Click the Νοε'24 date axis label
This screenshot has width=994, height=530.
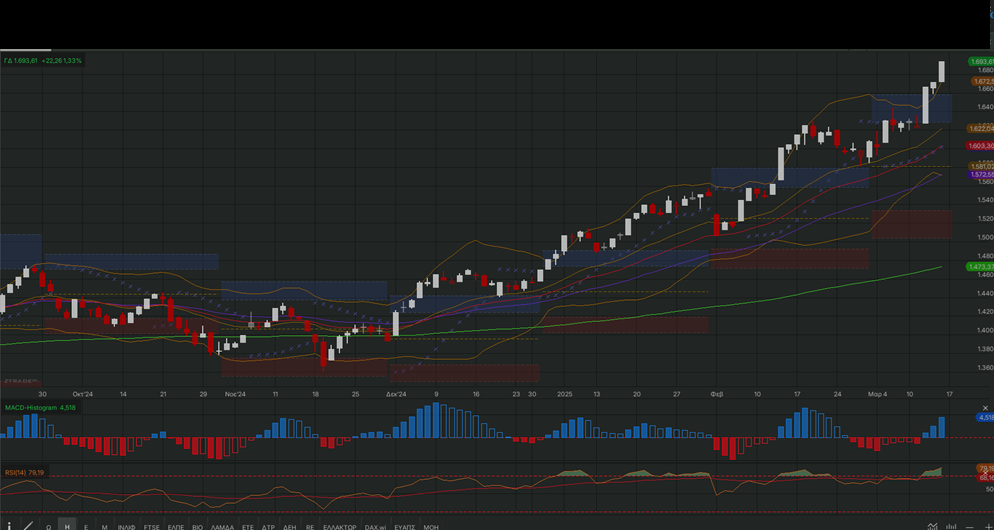coord(235,394)
